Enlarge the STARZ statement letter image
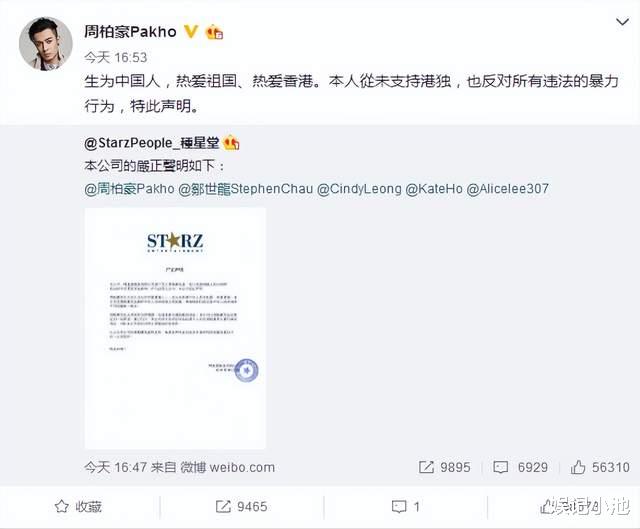The width and height of the screenshot is (640, 529). (175, 329)
